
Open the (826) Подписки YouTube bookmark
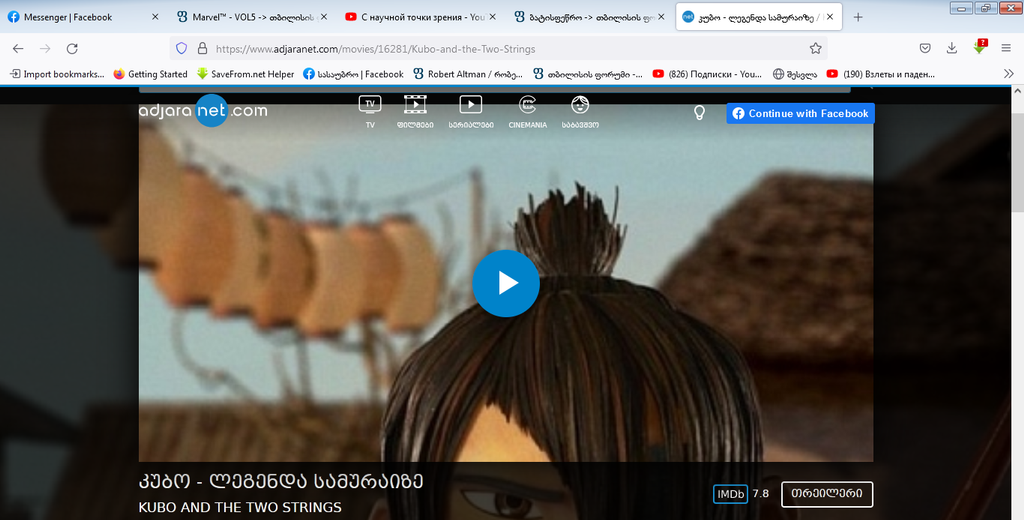pos(708,74)
